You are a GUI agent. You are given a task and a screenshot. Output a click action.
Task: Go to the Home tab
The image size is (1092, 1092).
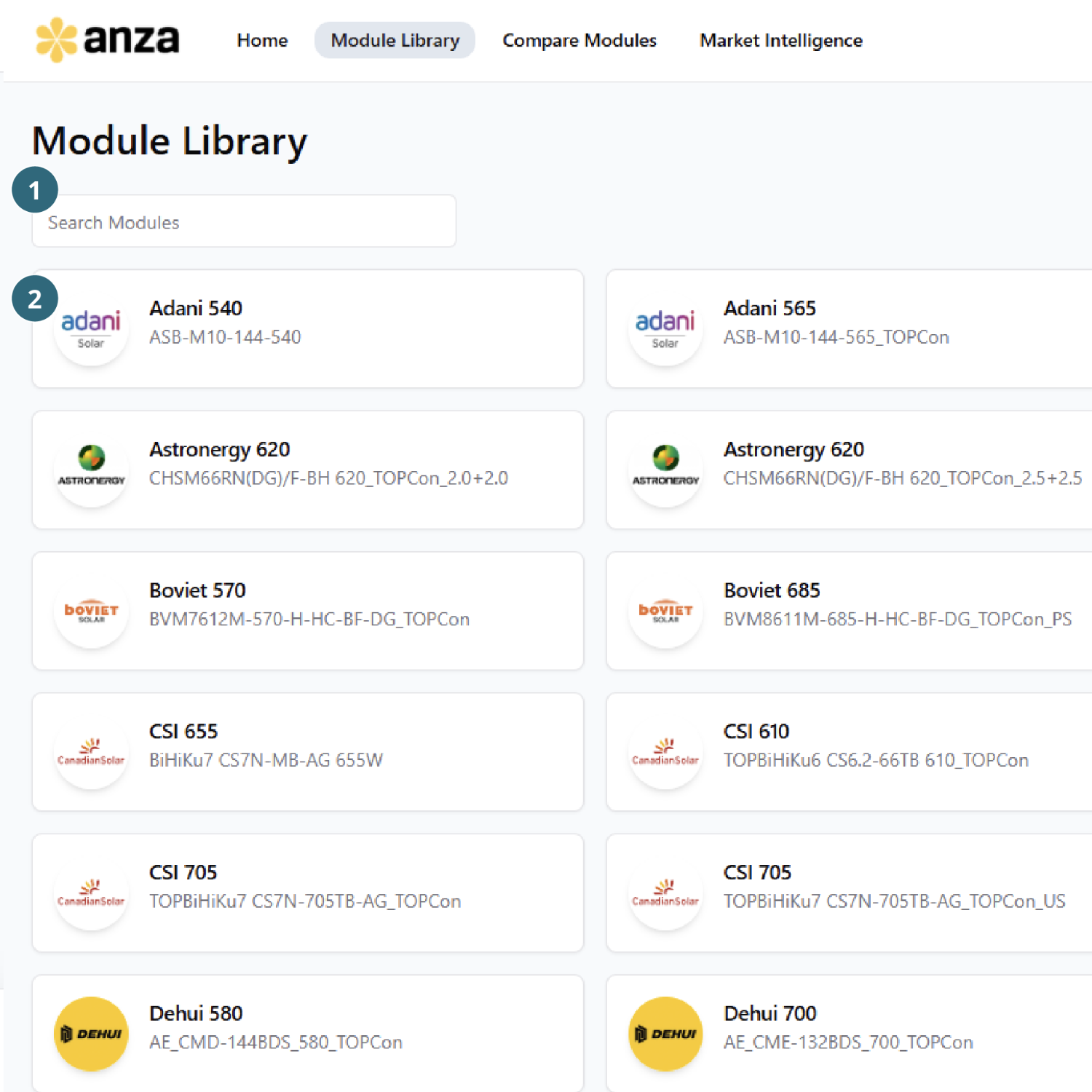point(262,40)
